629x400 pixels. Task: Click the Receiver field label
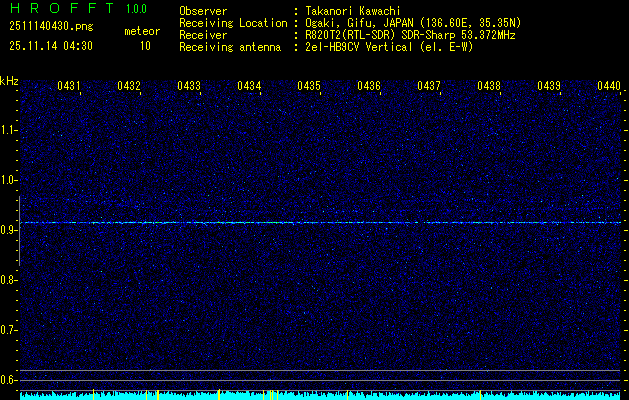point(203,35)
